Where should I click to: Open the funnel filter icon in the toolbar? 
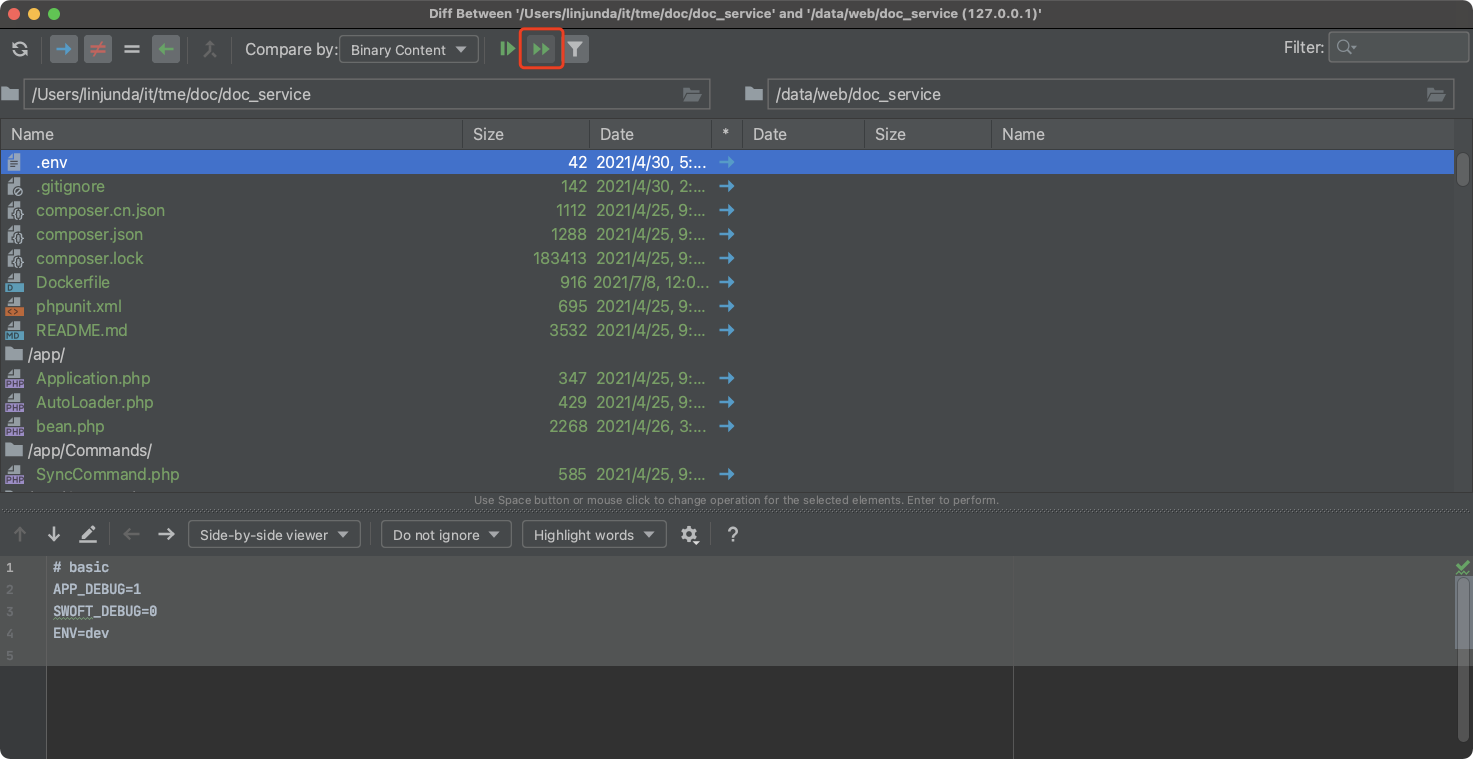[x=576, y=49]
